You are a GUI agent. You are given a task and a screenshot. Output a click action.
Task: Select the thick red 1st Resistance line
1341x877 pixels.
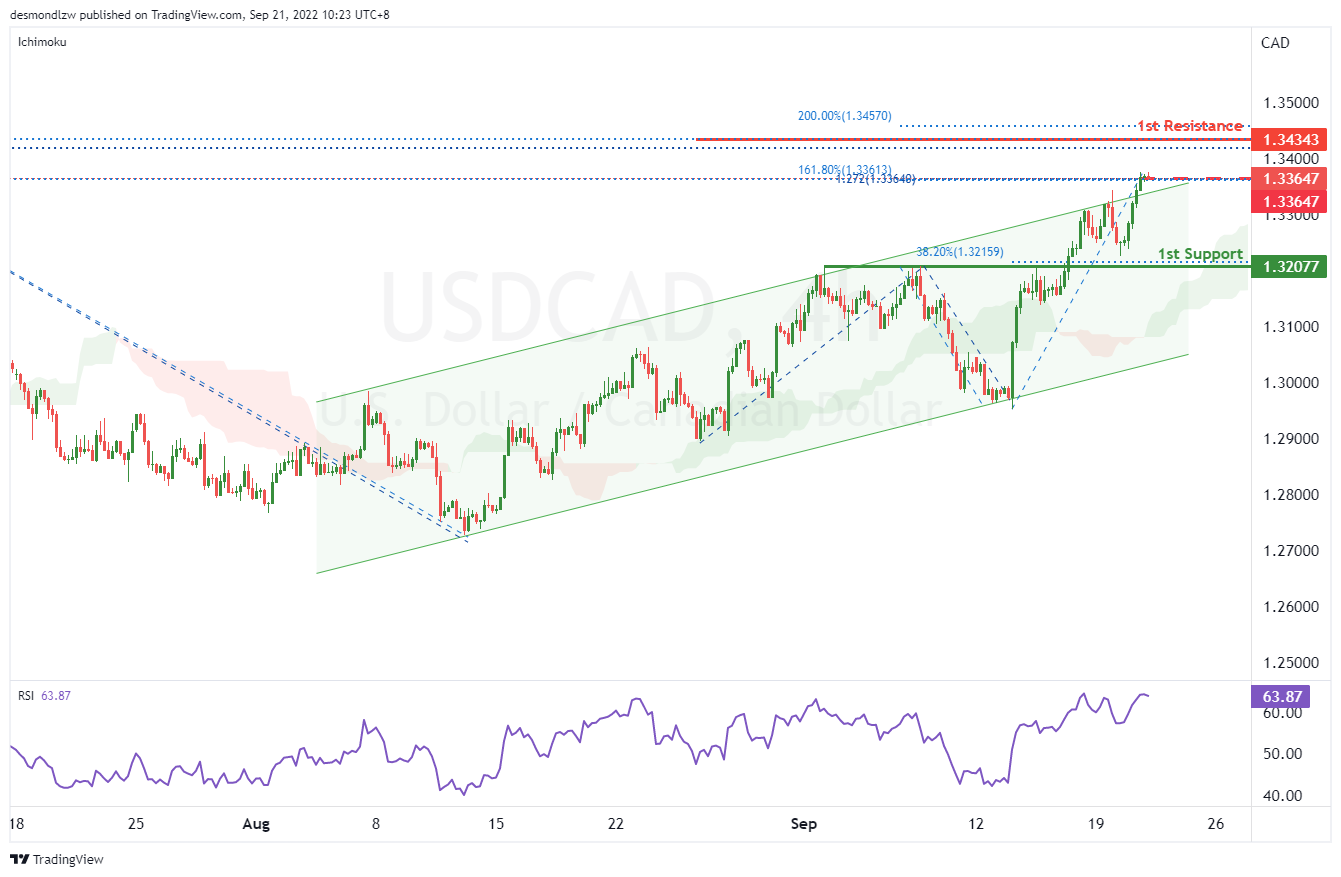972,139
